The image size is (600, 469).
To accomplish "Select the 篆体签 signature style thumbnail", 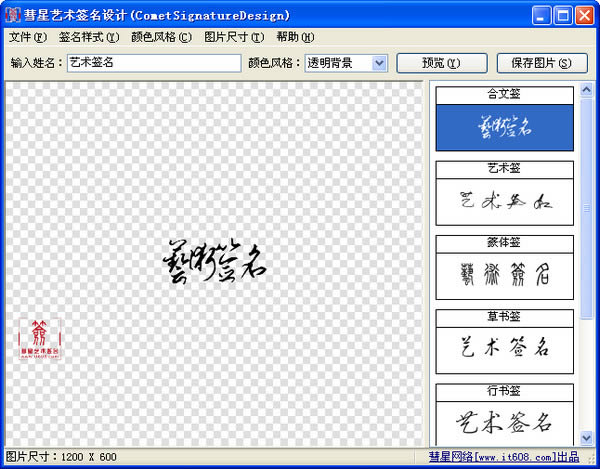I will pyautogui.click(x=504, y=275).
